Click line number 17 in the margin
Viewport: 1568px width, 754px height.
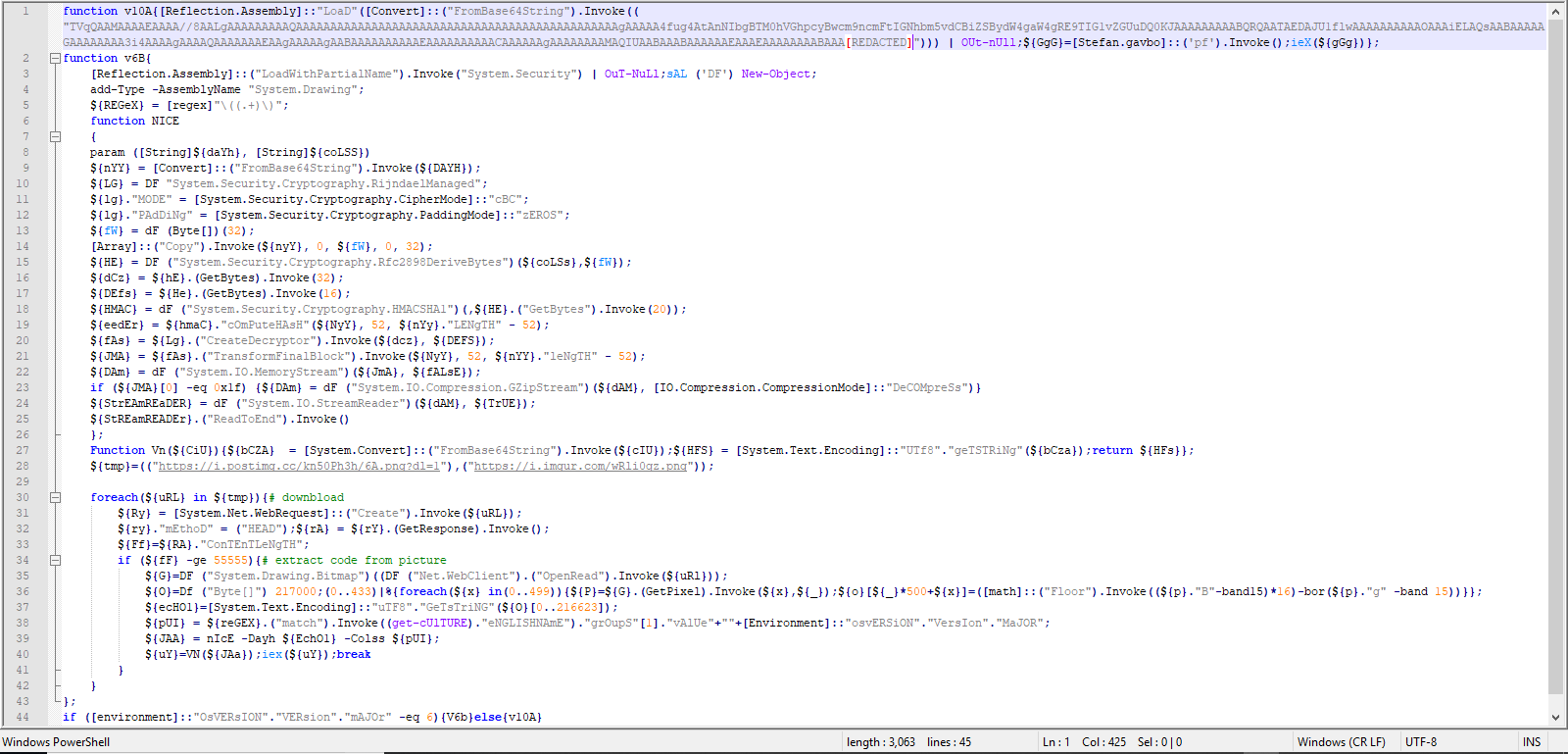pos(23,293)
